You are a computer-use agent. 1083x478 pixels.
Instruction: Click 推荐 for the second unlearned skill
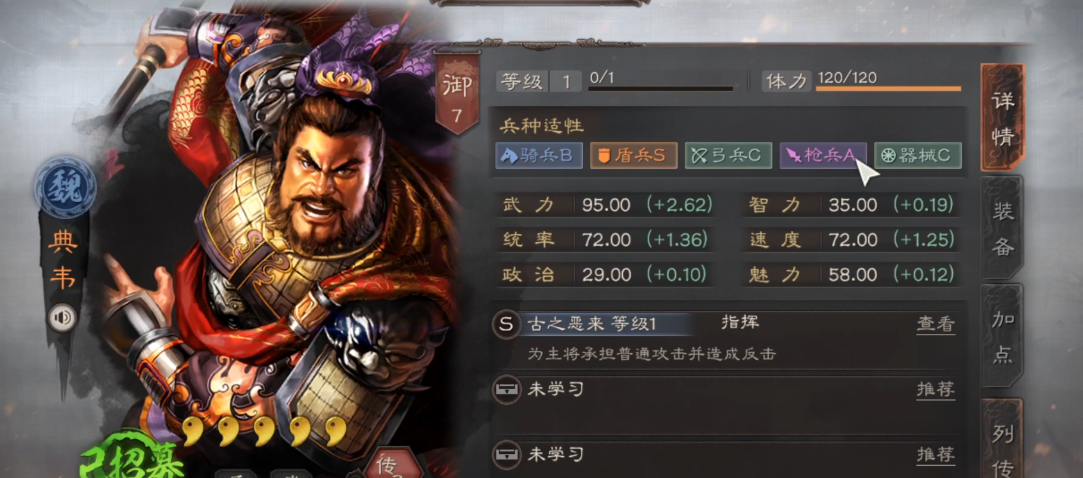coord(936,455)
